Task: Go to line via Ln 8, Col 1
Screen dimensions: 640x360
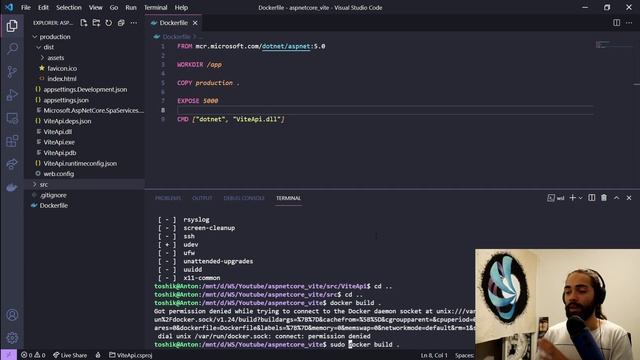Action: tap(434, 355)
